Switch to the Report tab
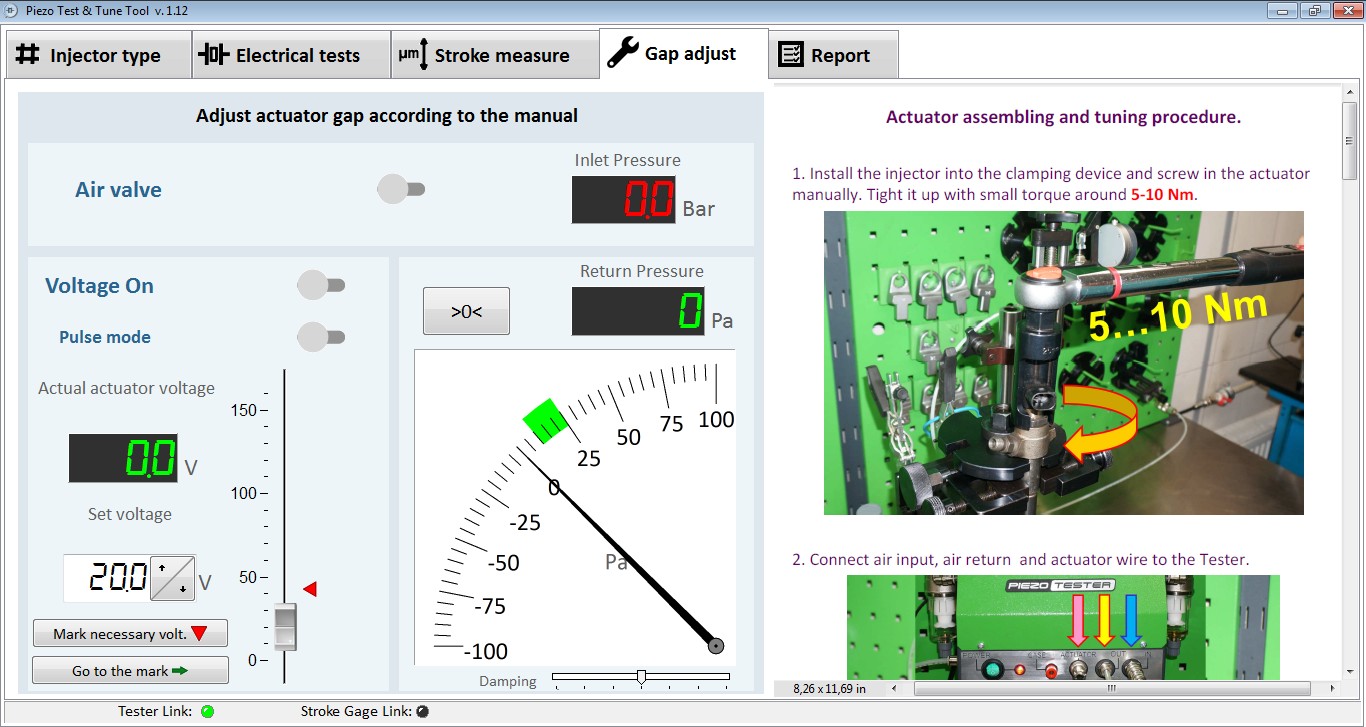This screenshot has height=727, width=1366. 833,55
